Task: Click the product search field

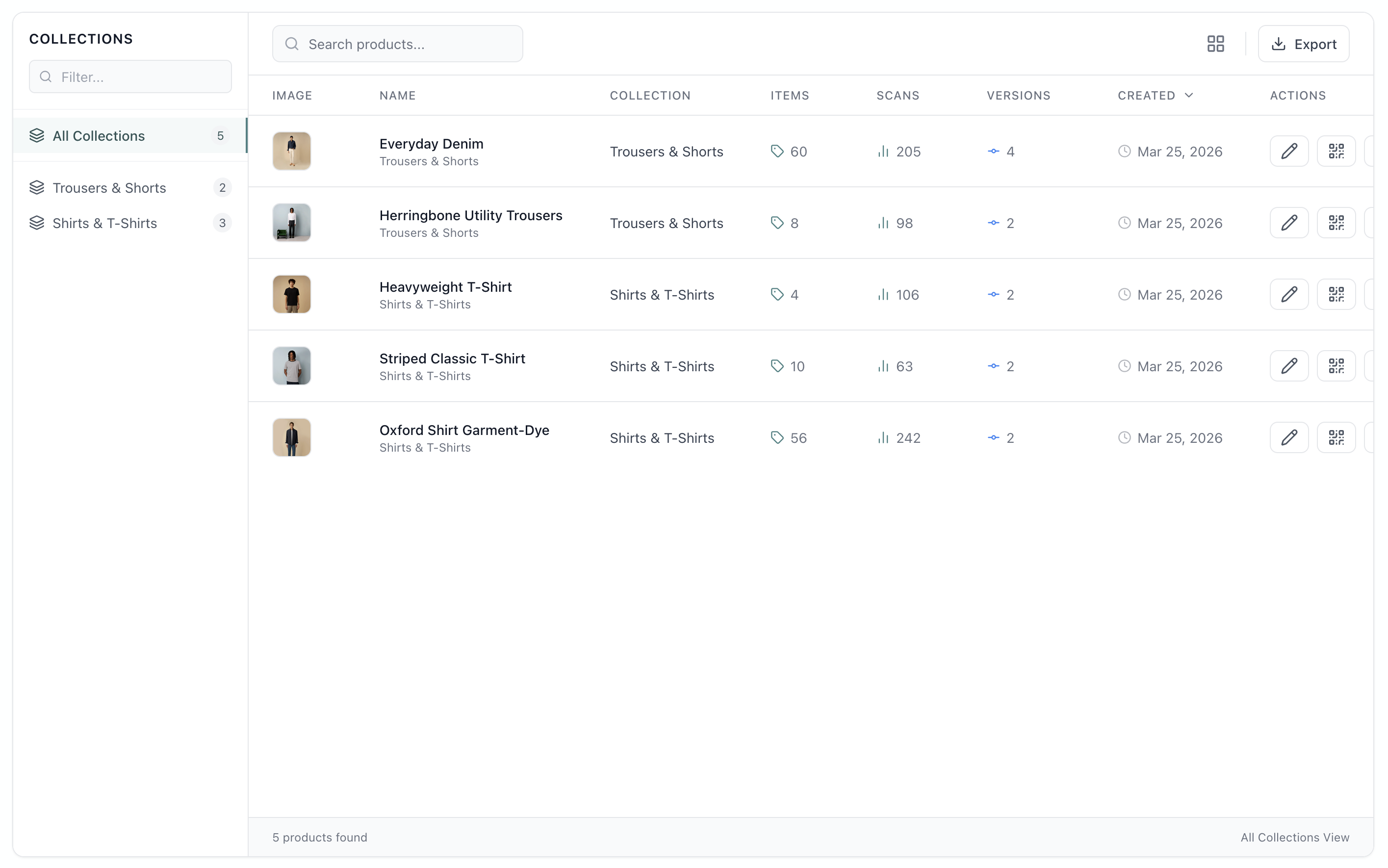Action: pos(397,43)
